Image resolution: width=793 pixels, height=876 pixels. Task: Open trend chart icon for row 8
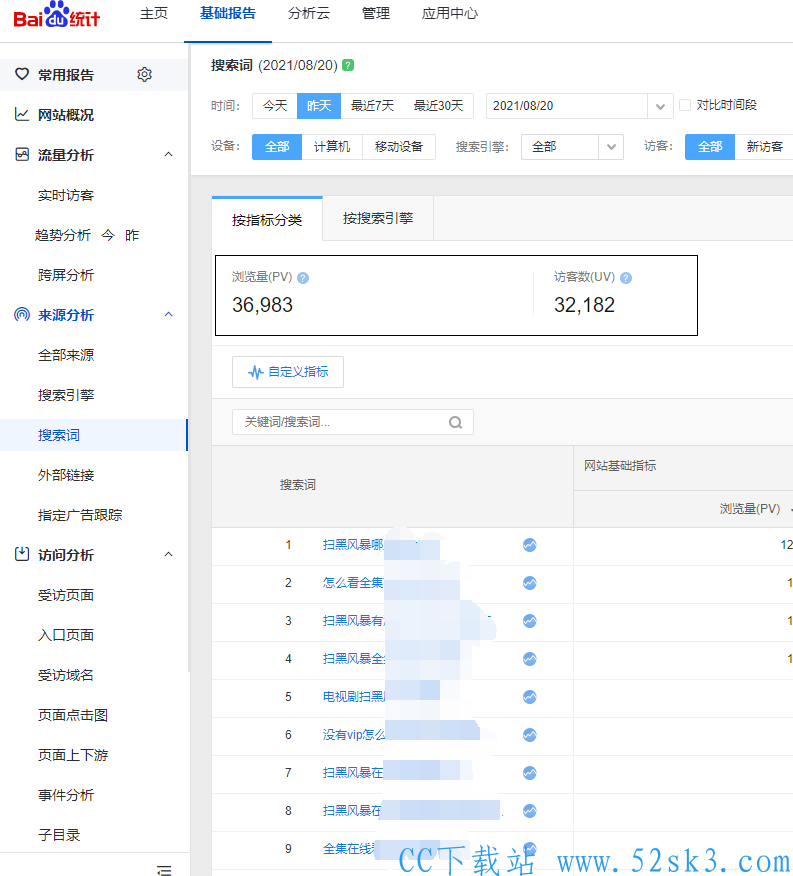[530, 811]
